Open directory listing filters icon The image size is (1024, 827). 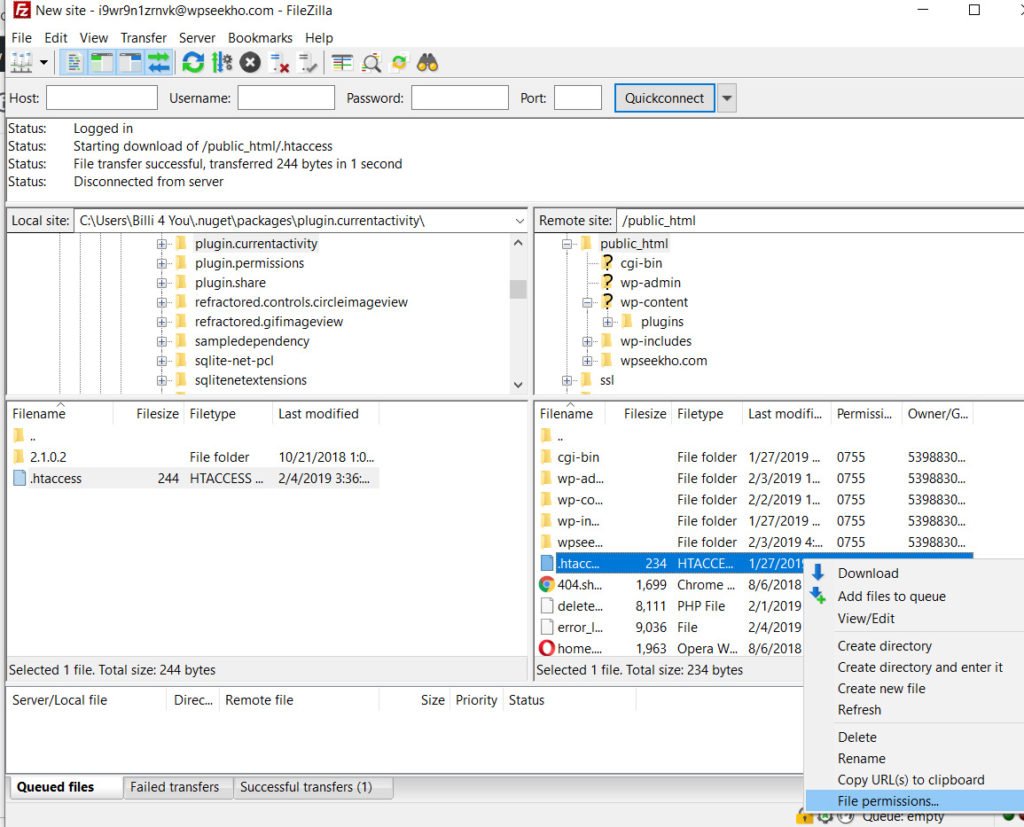coord(342,63)
